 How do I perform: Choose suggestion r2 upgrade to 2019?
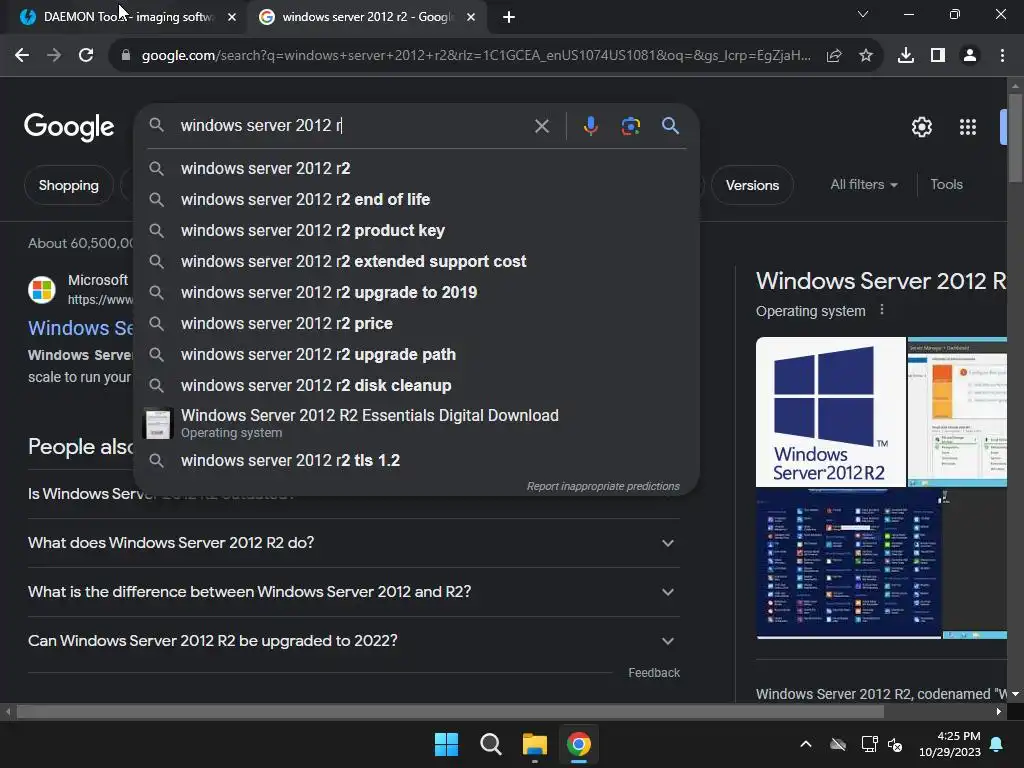[417, 293]
